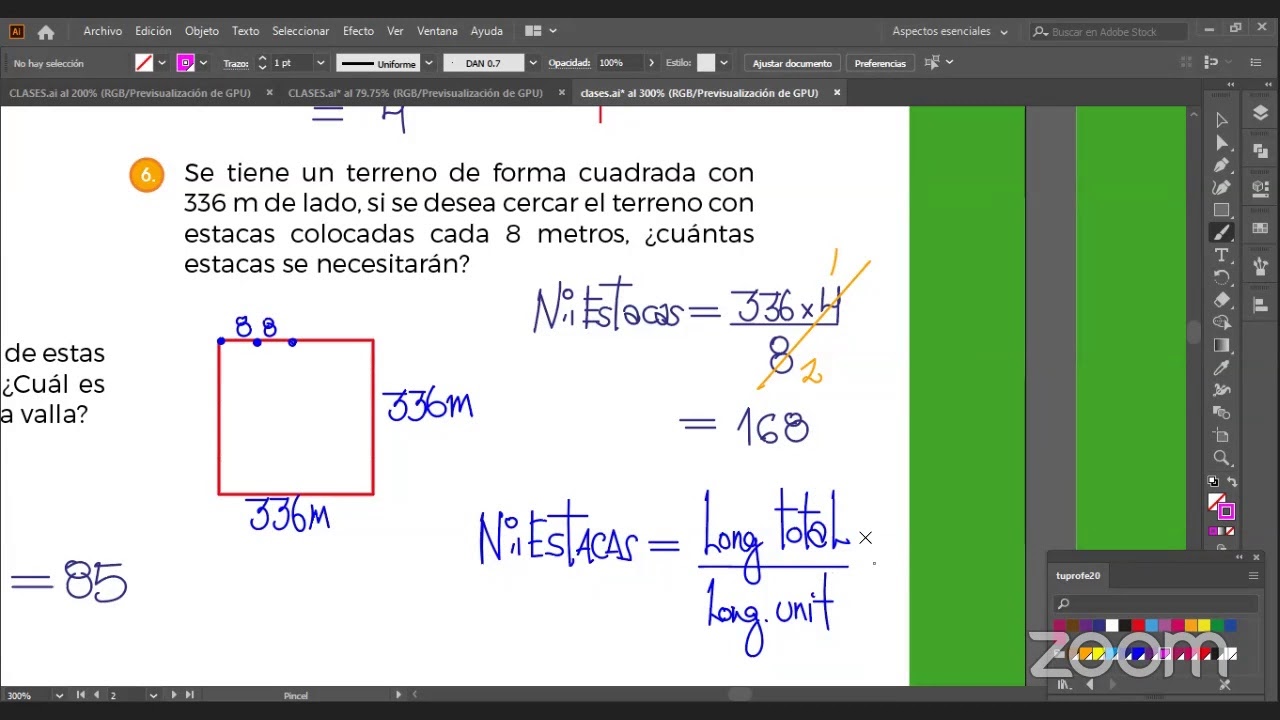Click the Buscar en Adobe Stock field
The height and width of the screenshot is (720, 1280).
[x=1108, y=32]
